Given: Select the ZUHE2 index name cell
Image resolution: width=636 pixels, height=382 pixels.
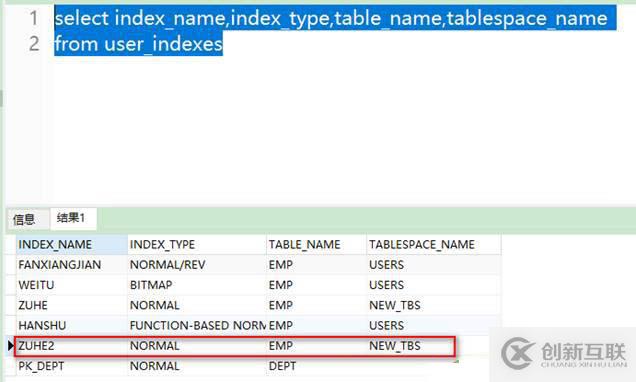Looking at the screenshot, I should 72,346.
